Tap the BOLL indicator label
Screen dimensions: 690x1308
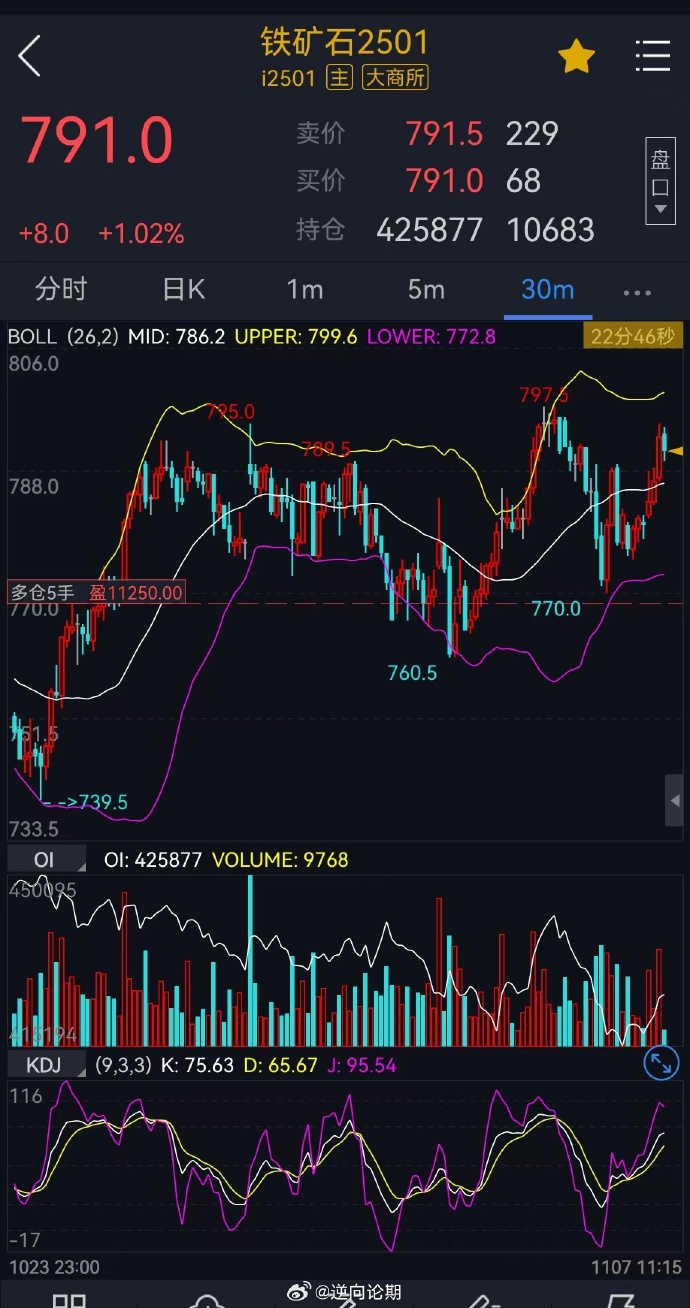click(x=33, y=337)
